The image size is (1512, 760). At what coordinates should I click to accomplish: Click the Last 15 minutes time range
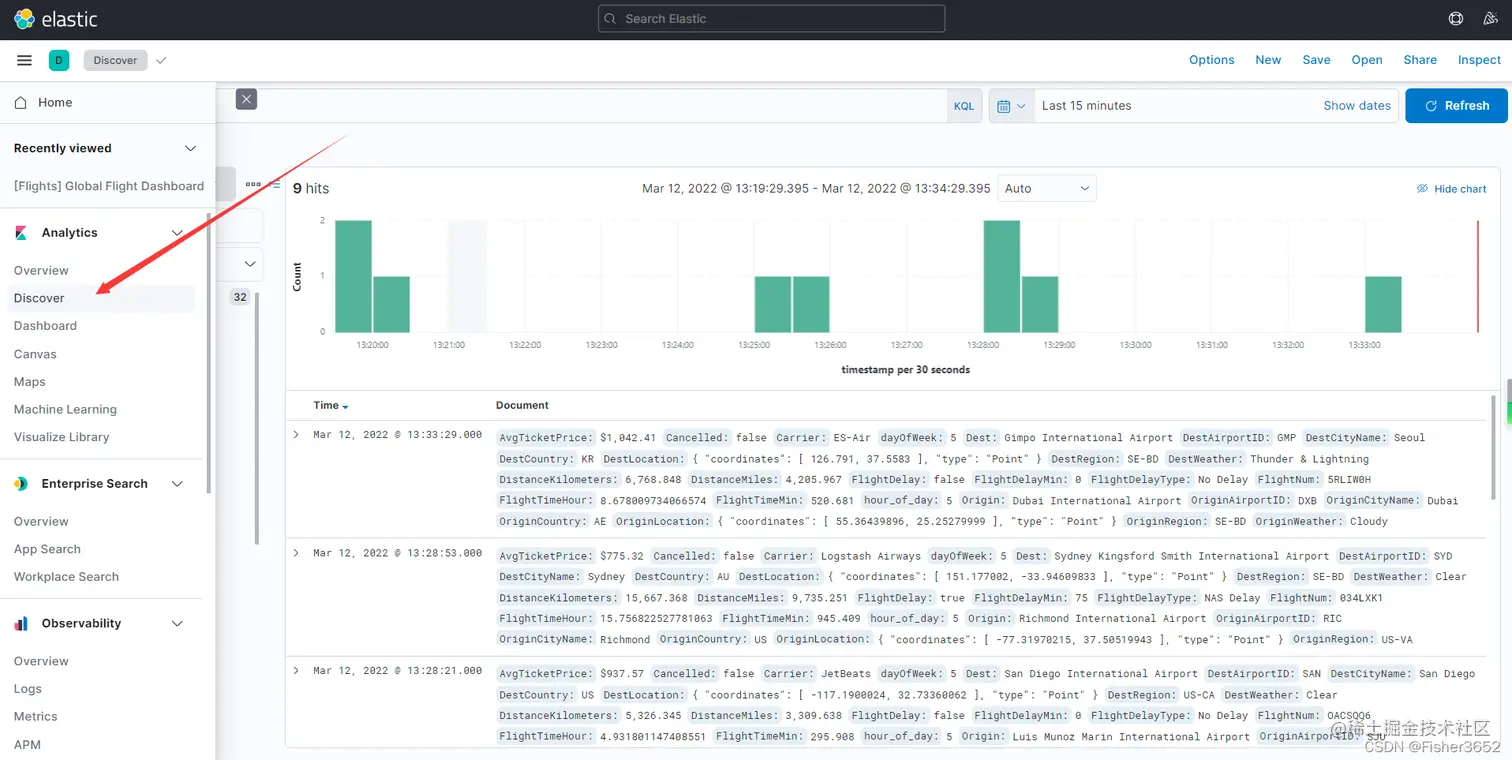pos(1087,105)
